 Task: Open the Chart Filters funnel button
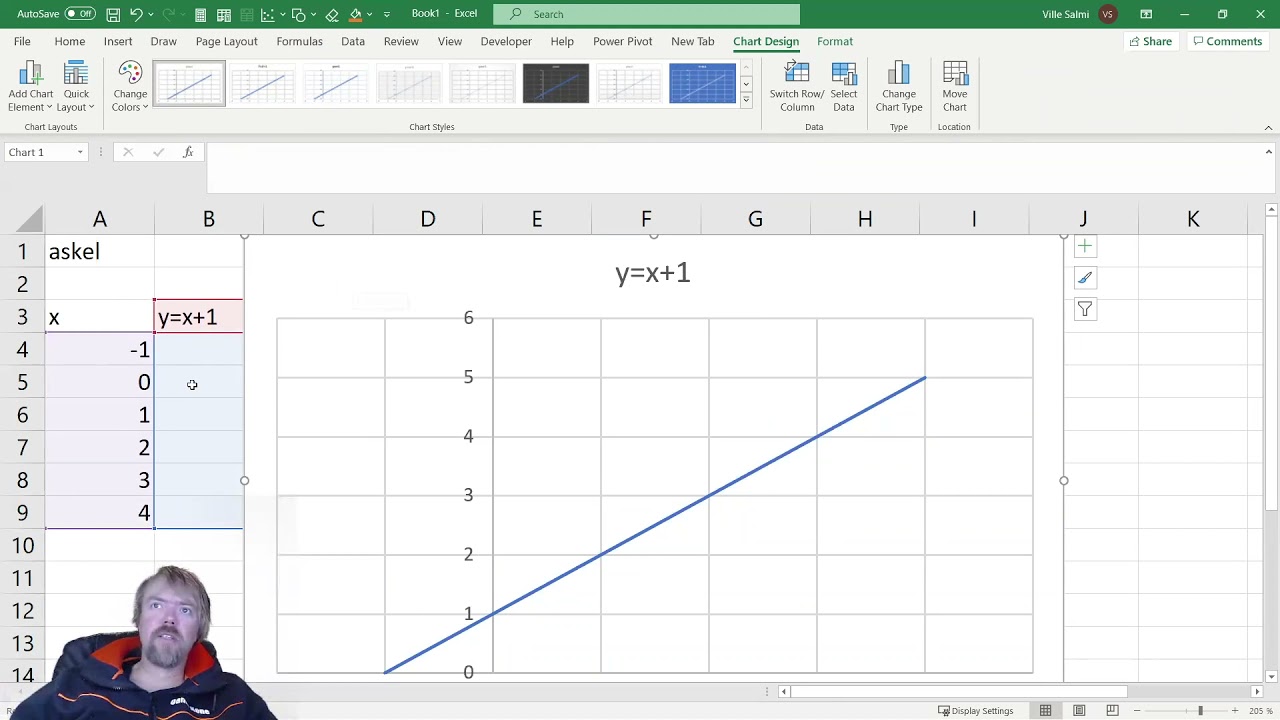coord(1085,310)
